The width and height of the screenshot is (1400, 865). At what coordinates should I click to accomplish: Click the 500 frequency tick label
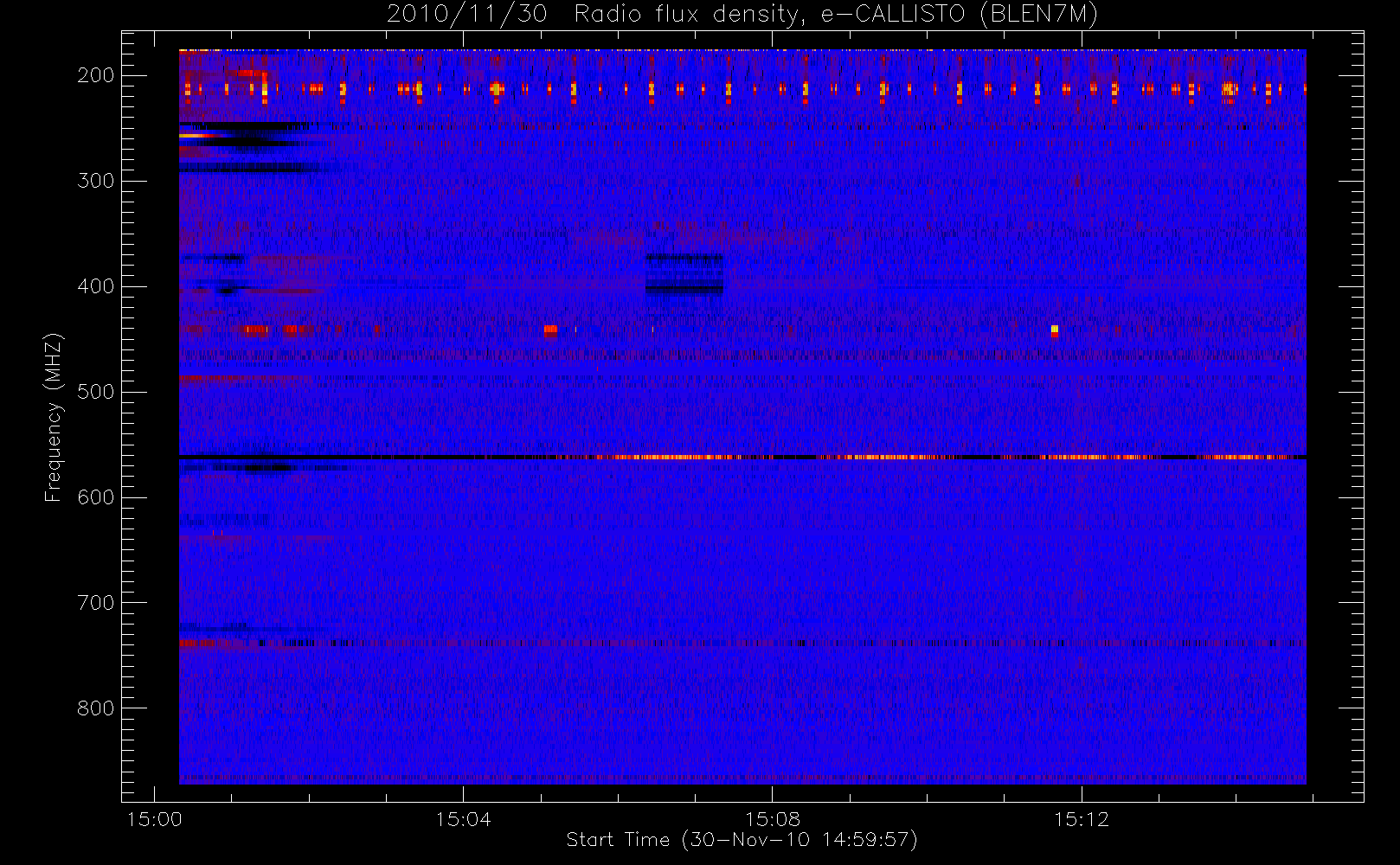tap(95, 392)
